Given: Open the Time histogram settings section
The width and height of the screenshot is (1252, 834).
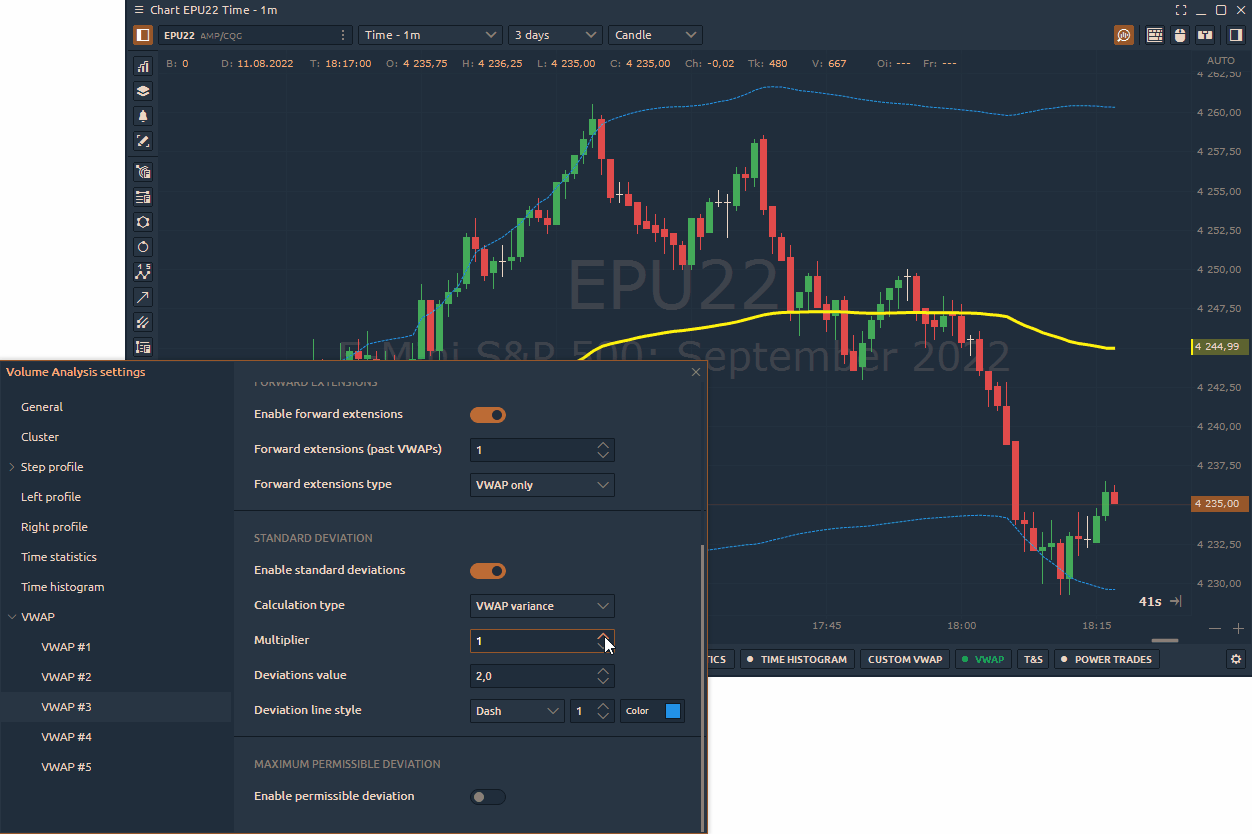Looking at the screenshot, I should click(x=62, y=587).
